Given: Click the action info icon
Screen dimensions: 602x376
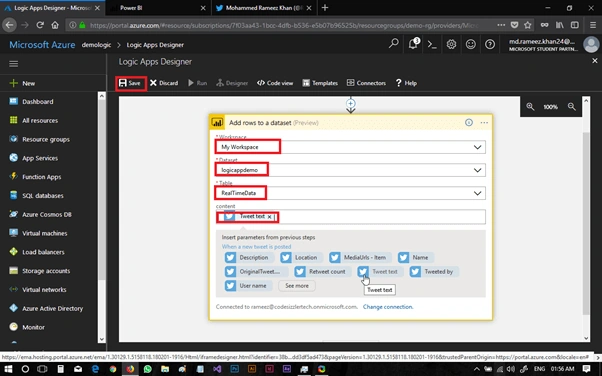Looking at the screenshot, I should [469, 123].
